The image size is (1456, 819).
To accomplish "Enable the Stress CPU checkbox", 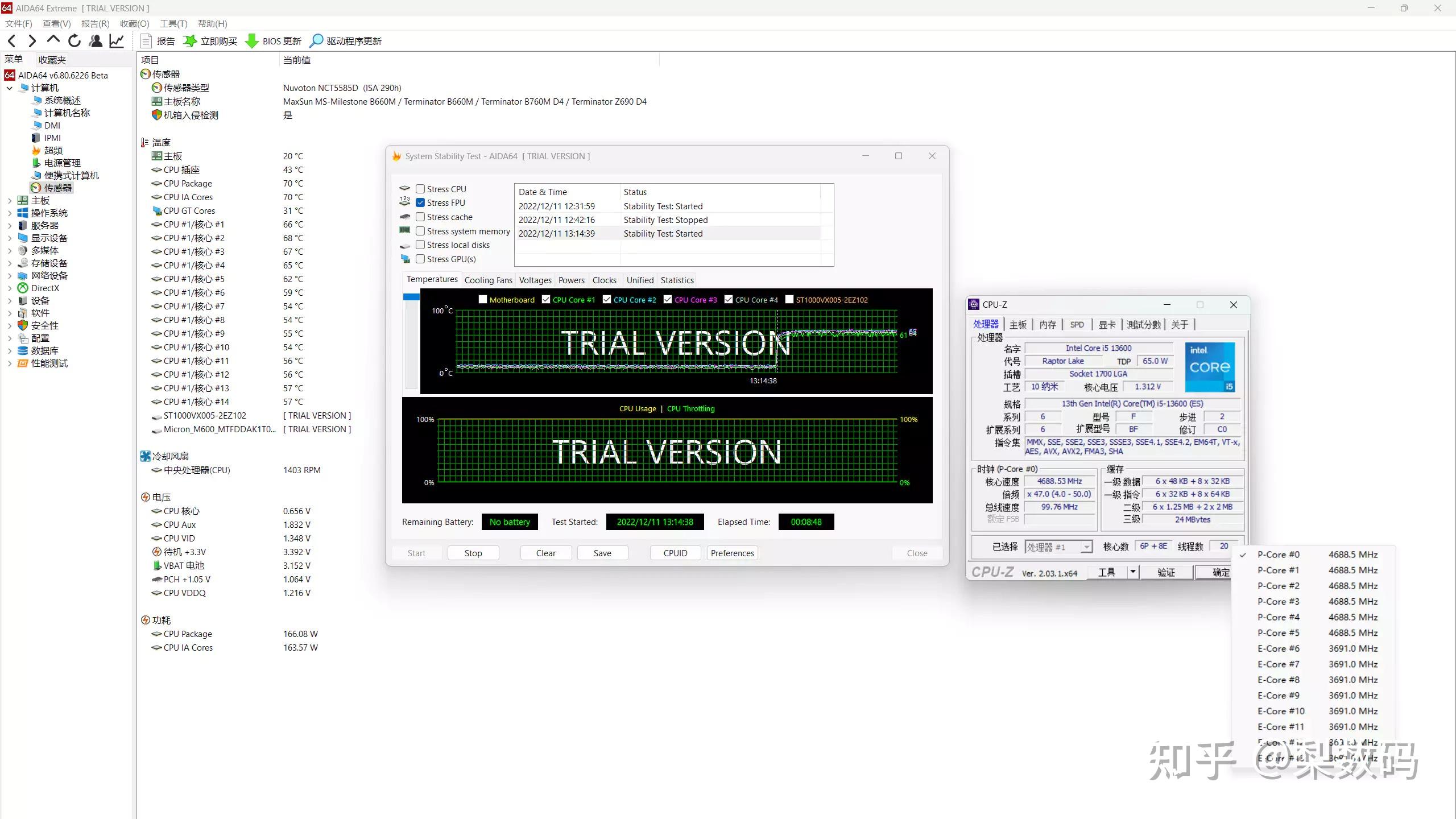I will pyautogui.click(x=420, y=189).
